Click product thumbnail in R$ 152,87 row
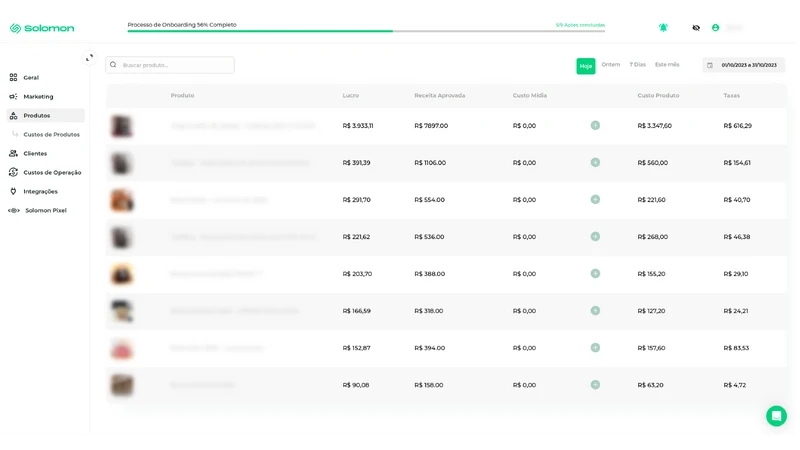Screen dimensions: 800x450 [x=122, y=348]
